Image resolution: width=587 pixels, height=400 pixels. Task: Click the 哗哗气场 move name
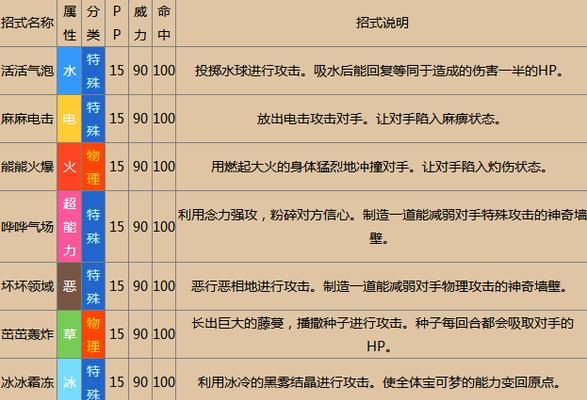(28, 226)
